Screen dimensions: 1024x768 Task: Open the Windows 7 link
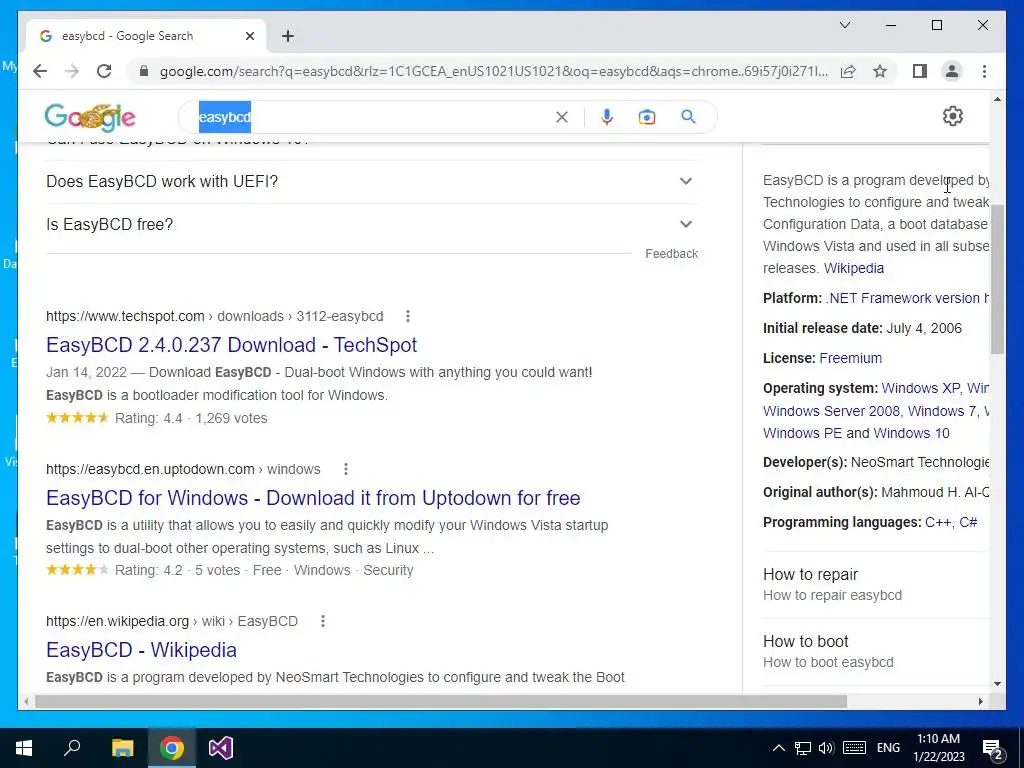(x=942, y=411)
